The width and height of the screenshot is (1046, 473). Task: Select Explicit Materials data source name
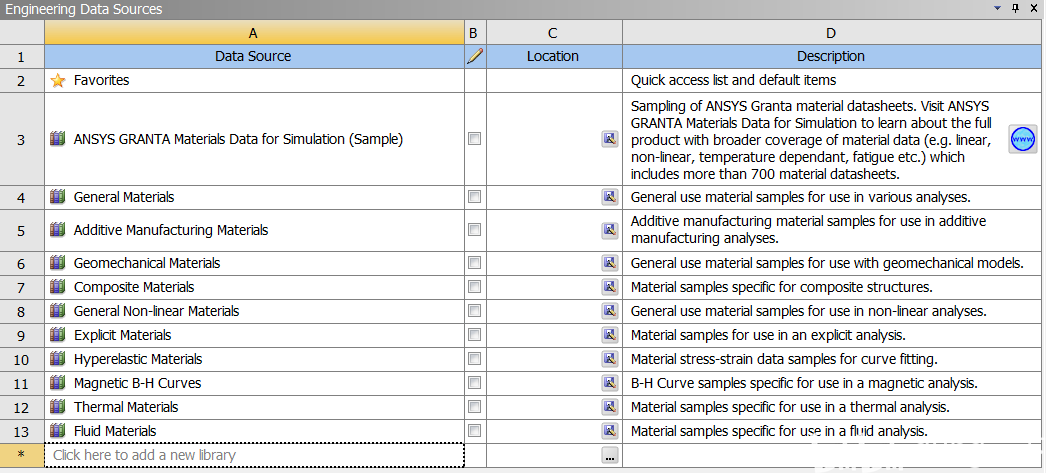click(x=123, y=336)
